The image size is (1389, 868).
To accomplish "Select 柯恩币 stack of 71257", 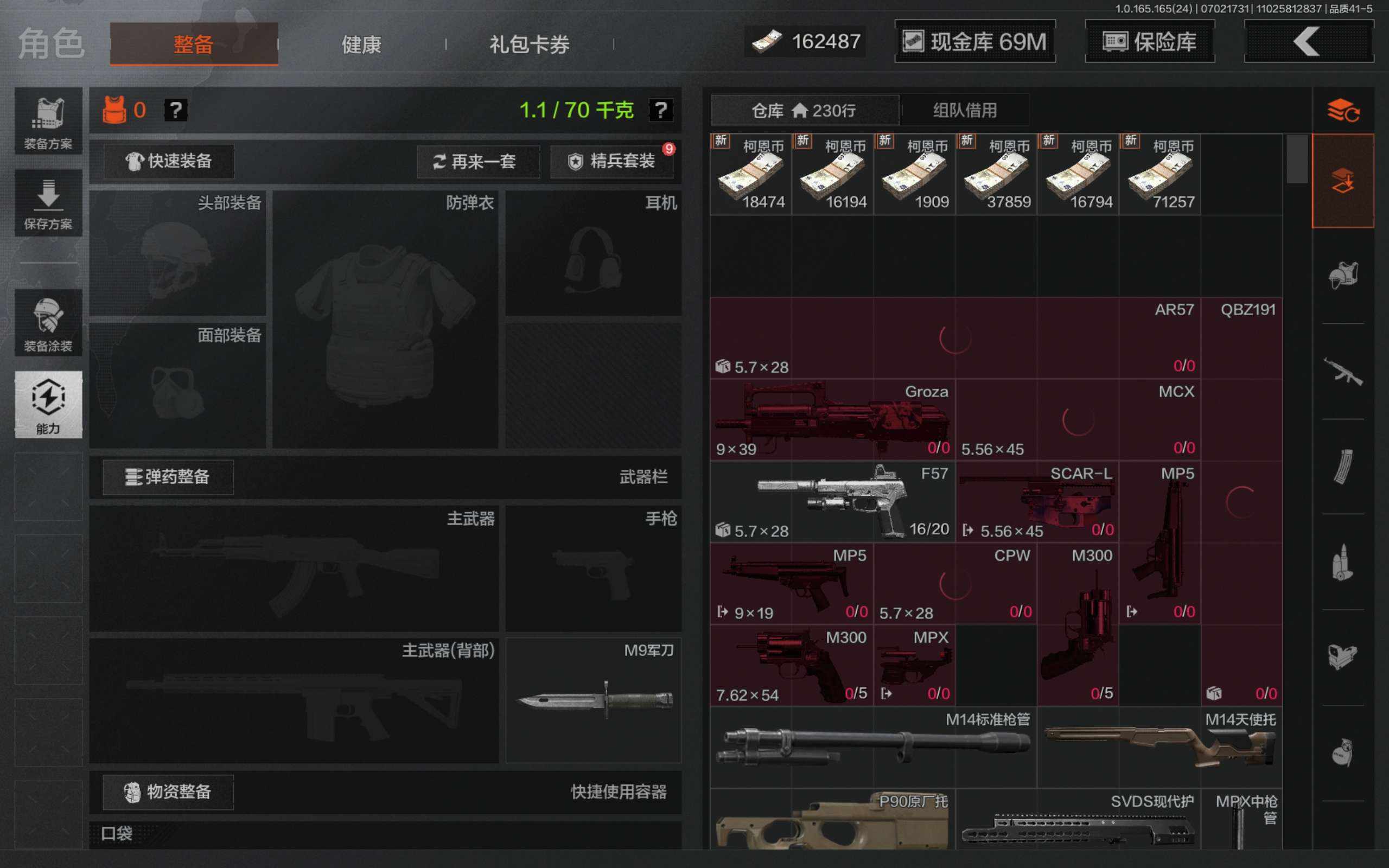I will pos(1160,175).
